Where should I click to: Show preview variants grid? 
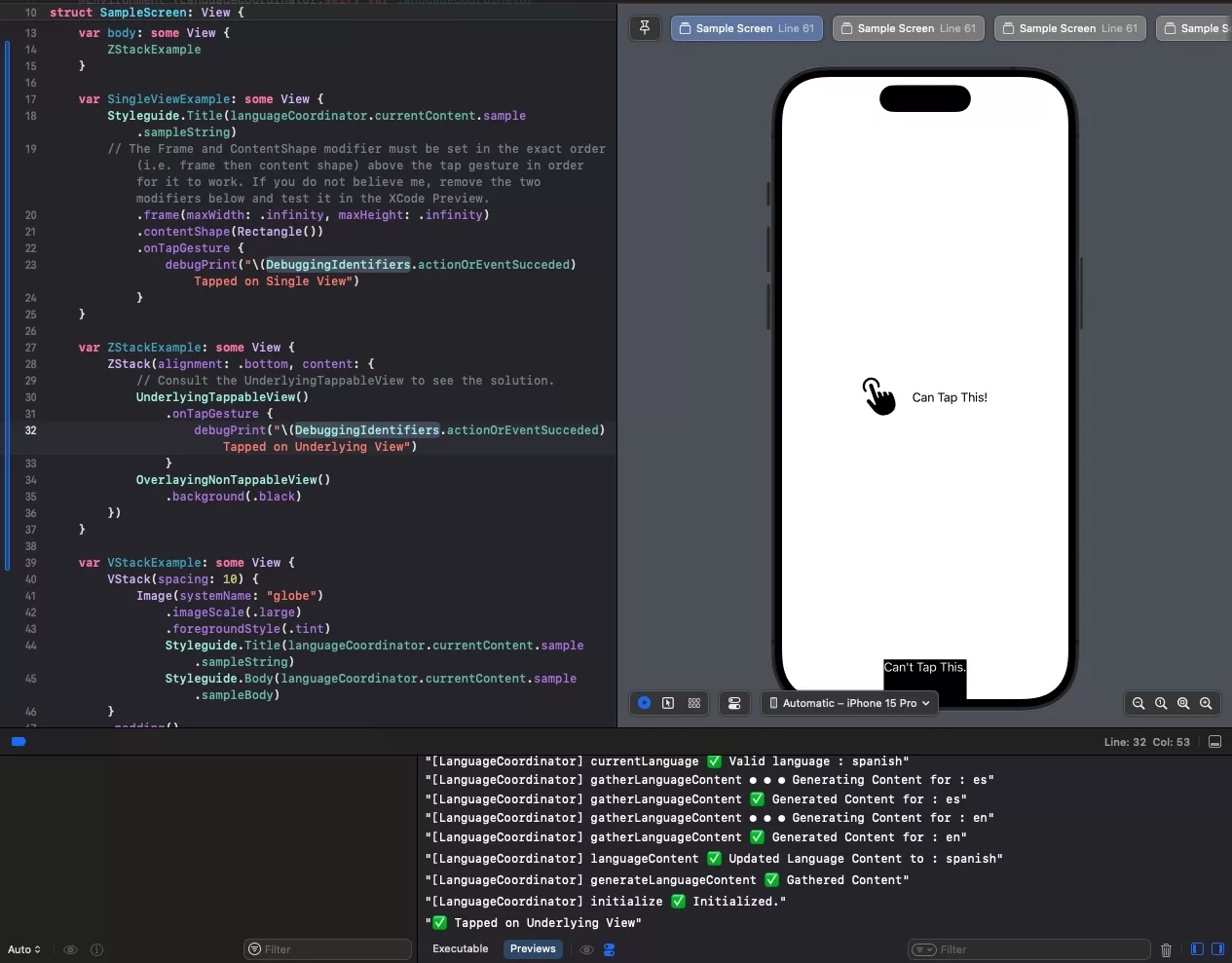pos(694,703)
